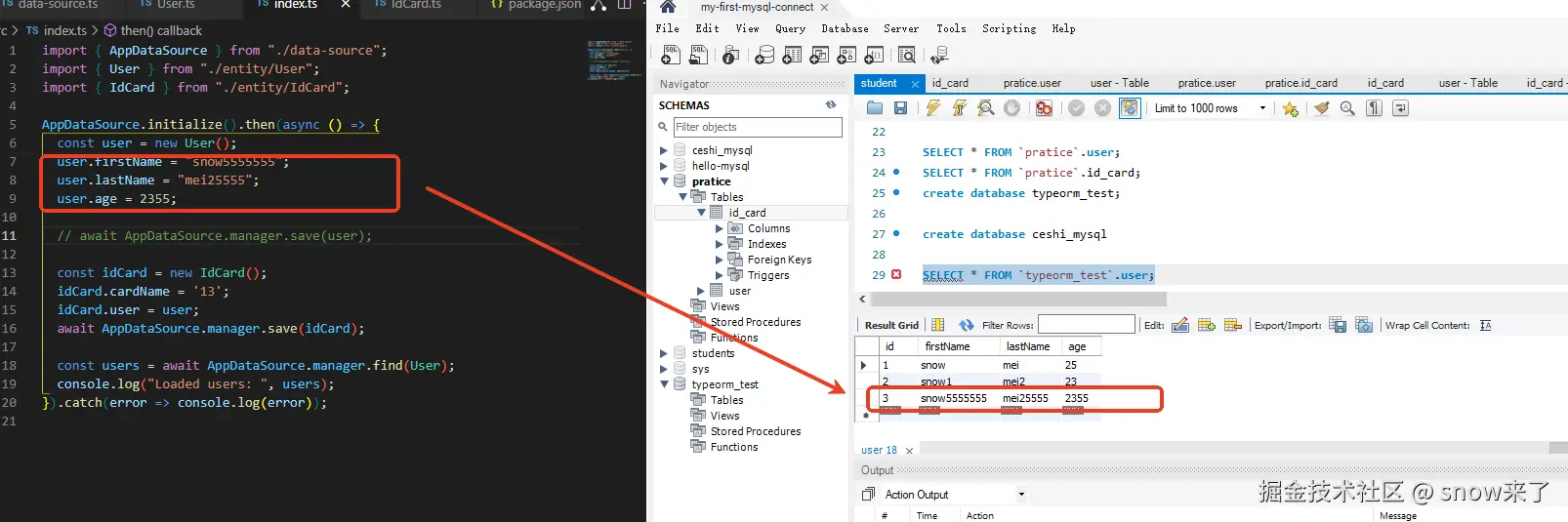Click the create new view icon
The image size is (1568, 522).
pyautogui.click(x=819, y=55)
